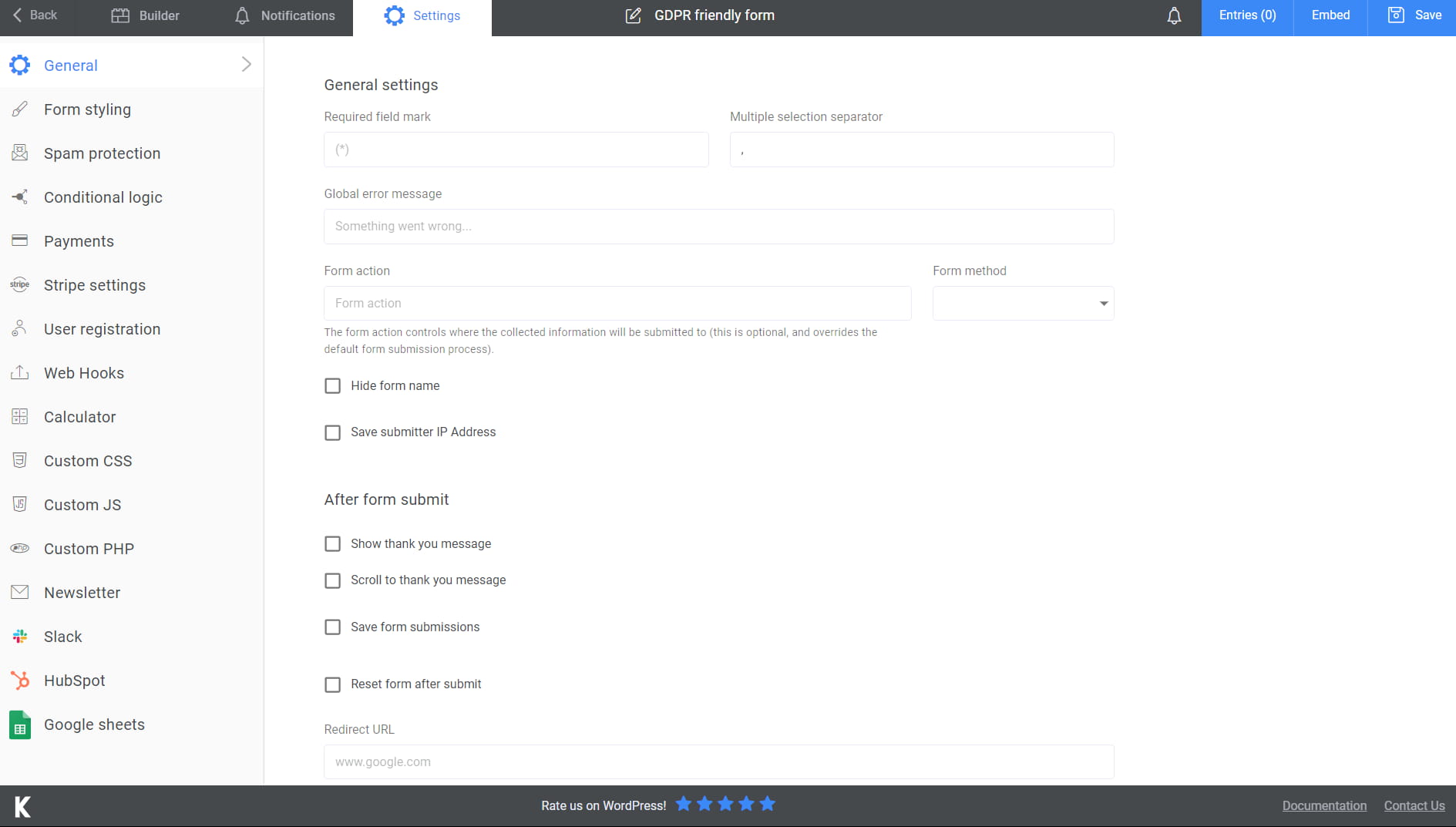Enable the Hide form name checkbox

[x=332, y=385]
